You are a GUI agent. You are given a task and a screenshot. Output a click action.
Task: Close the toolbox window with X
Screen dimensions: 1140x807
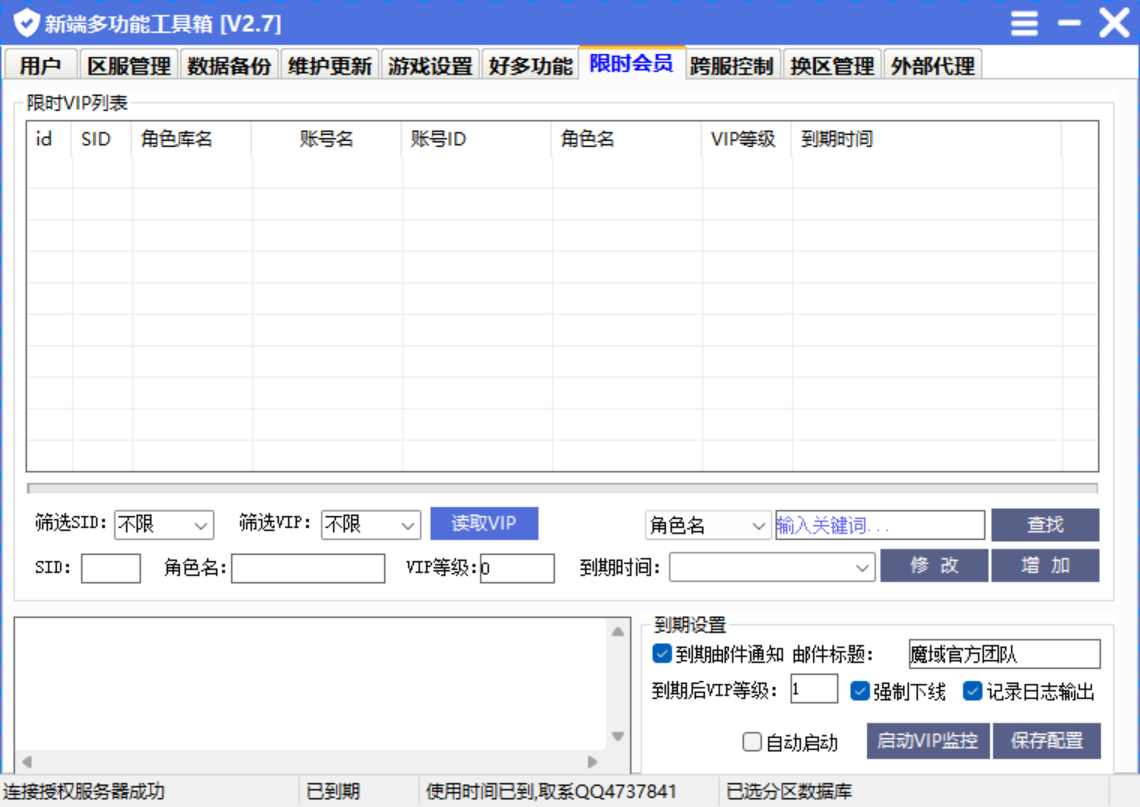pos(1114,23)
